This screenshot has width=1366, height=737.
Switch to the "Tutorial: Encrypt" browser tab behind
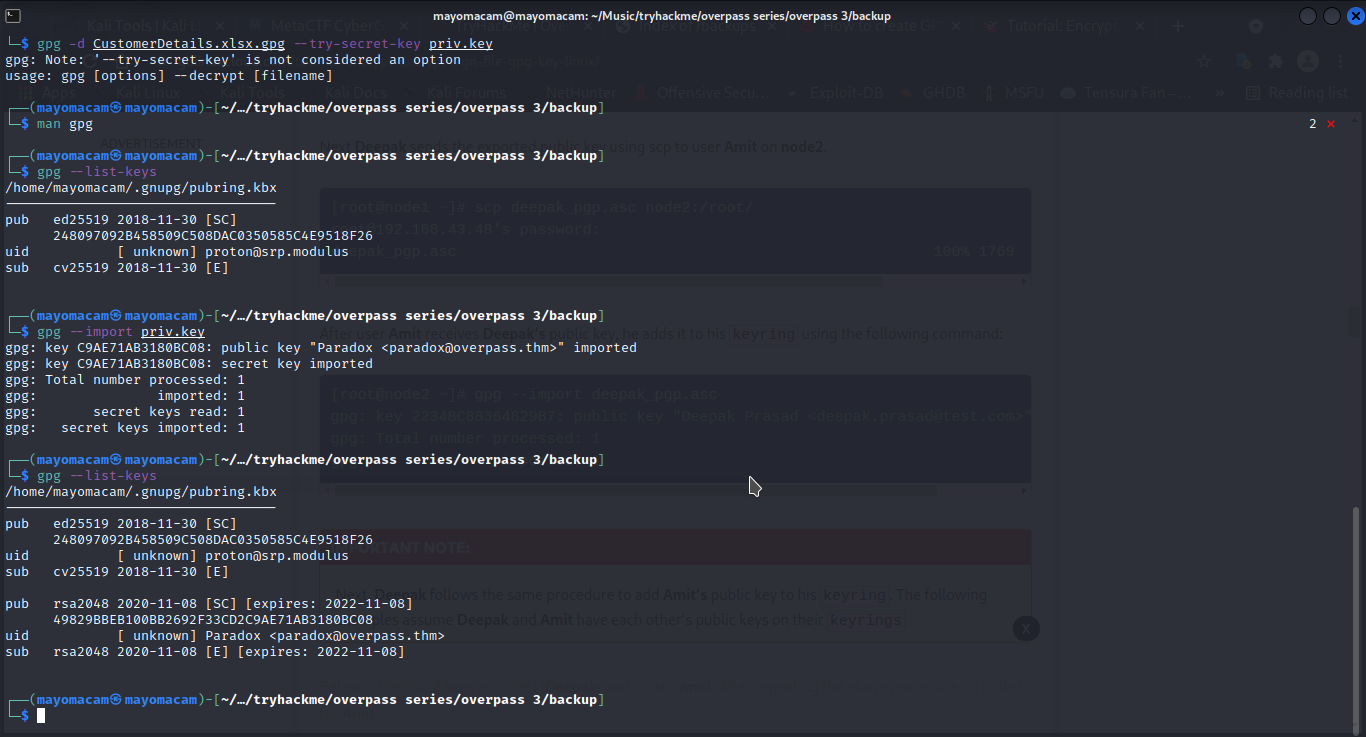[x=1061, y=26]
